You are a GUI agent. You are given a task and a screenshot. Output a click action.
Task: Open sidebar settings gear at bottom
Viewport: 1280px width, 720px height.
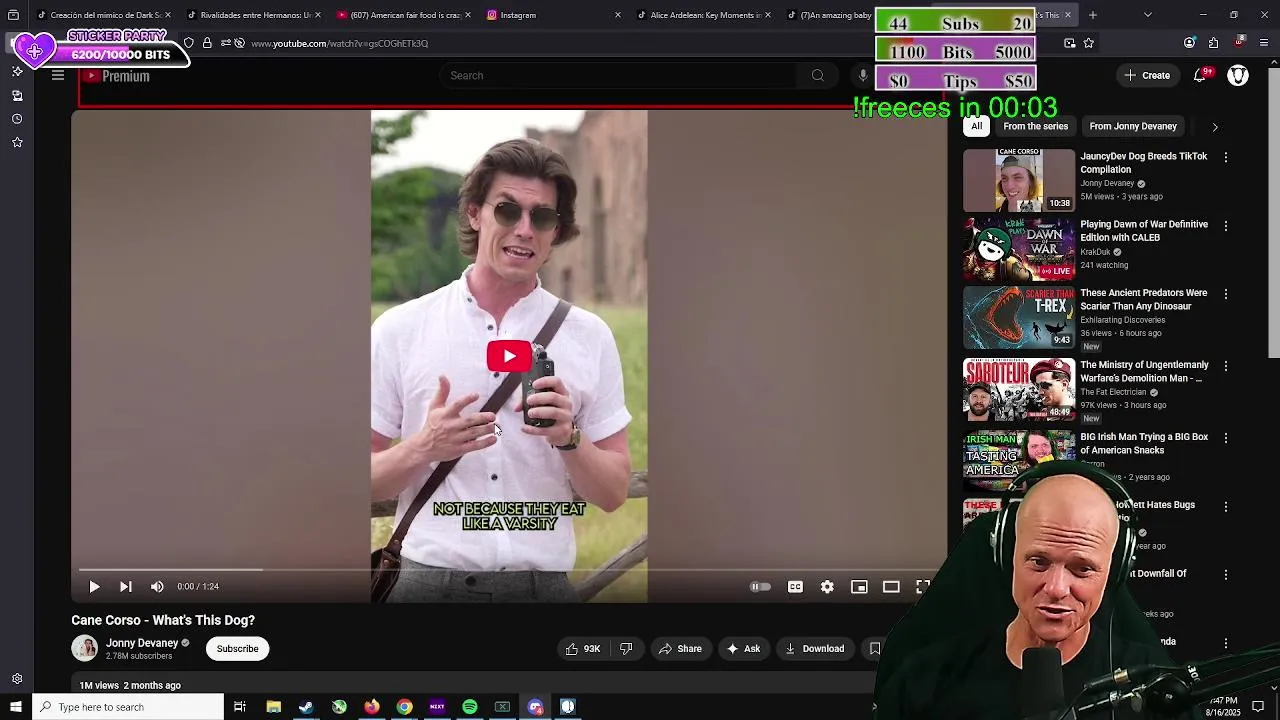17,679
